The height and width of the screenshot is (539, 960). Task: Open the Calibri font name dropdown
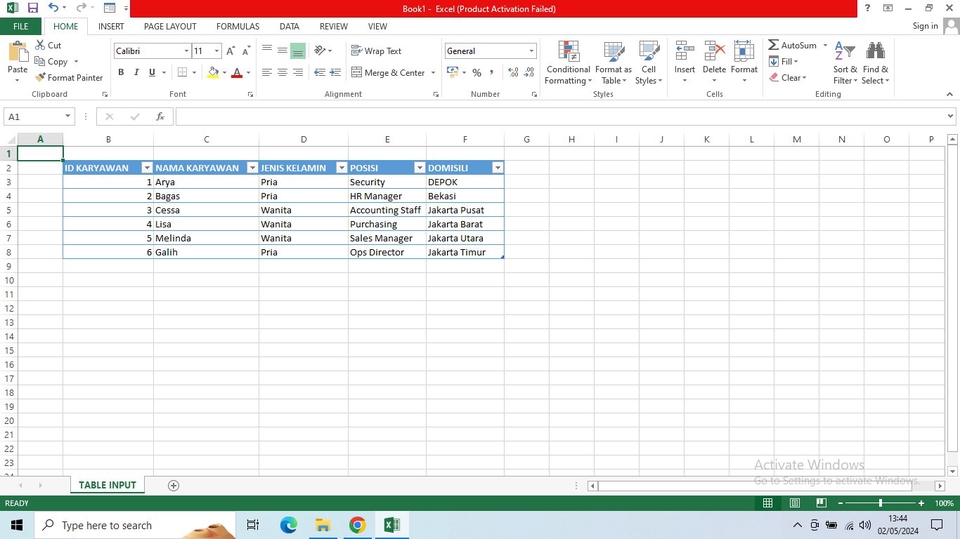point(186,51)
